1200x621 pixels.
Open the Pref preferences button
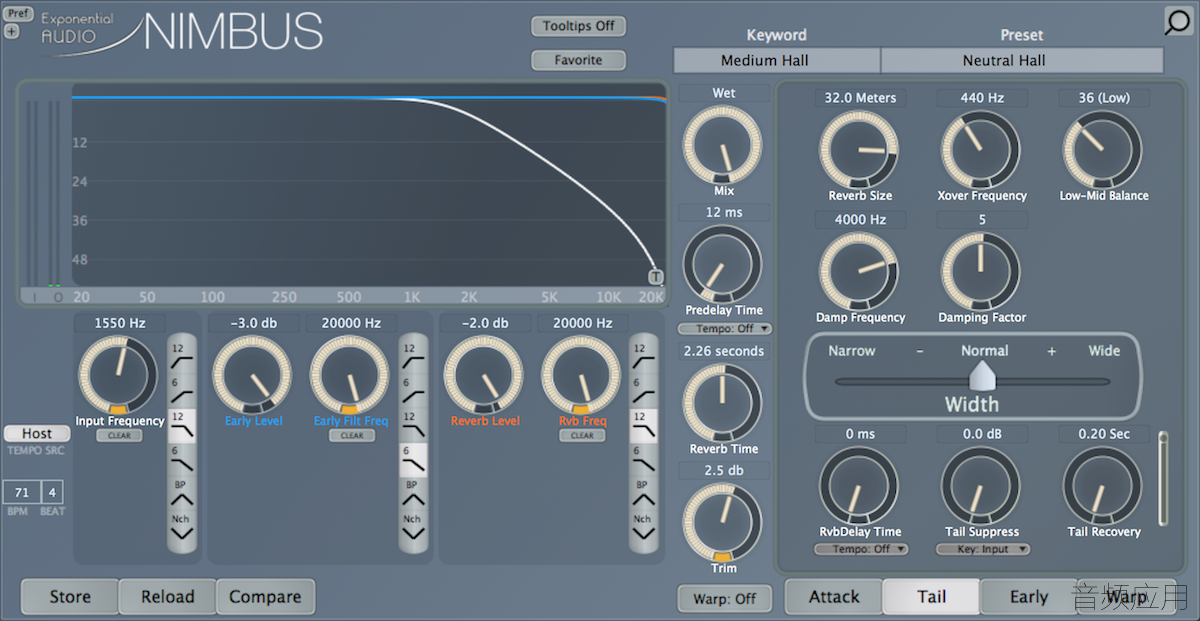tap(18, 14)
